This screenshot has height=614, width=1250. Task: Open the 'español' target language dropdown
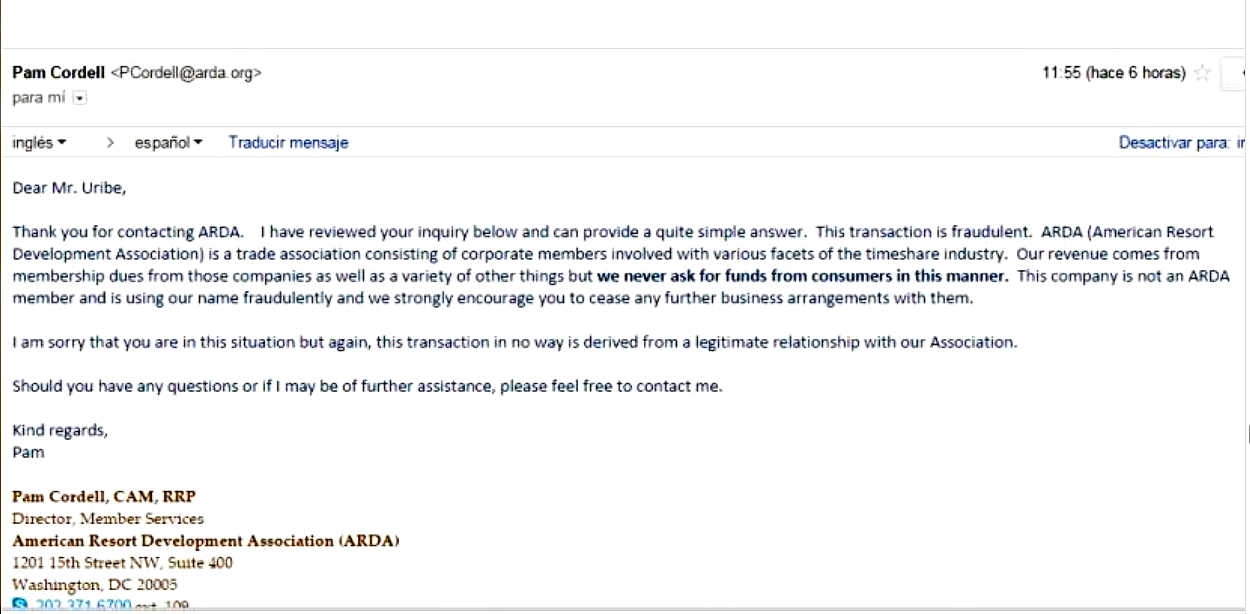(x=168, y=143)
